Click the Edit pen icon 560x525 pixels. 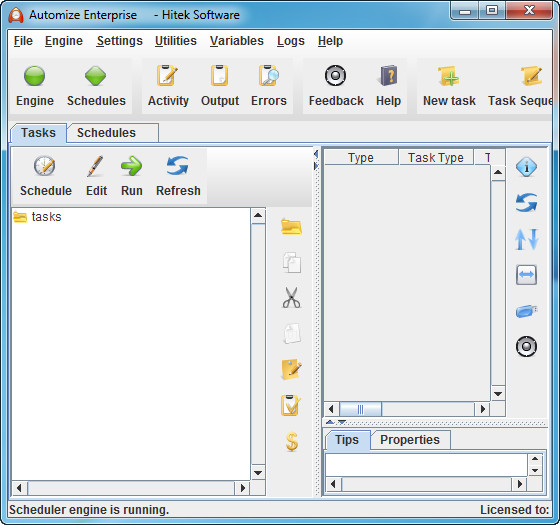click(x=95, y=166)
